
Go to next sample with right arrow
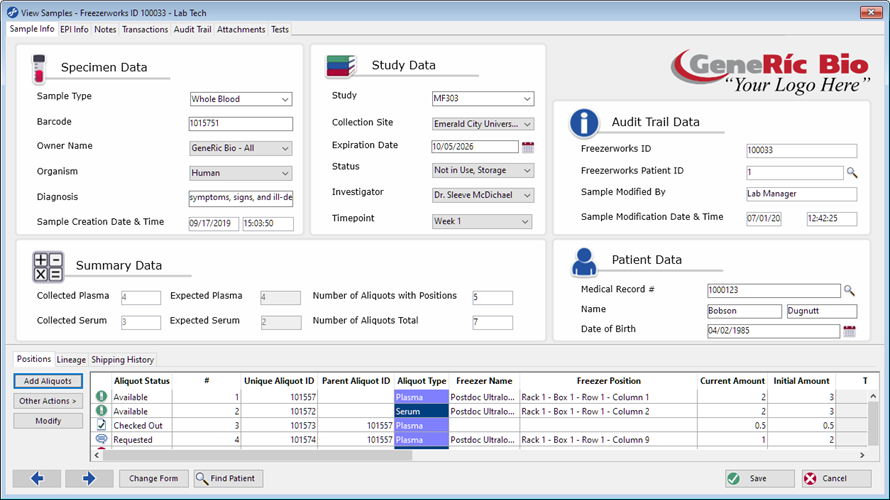pyautogui.click(x=89, y=479)
